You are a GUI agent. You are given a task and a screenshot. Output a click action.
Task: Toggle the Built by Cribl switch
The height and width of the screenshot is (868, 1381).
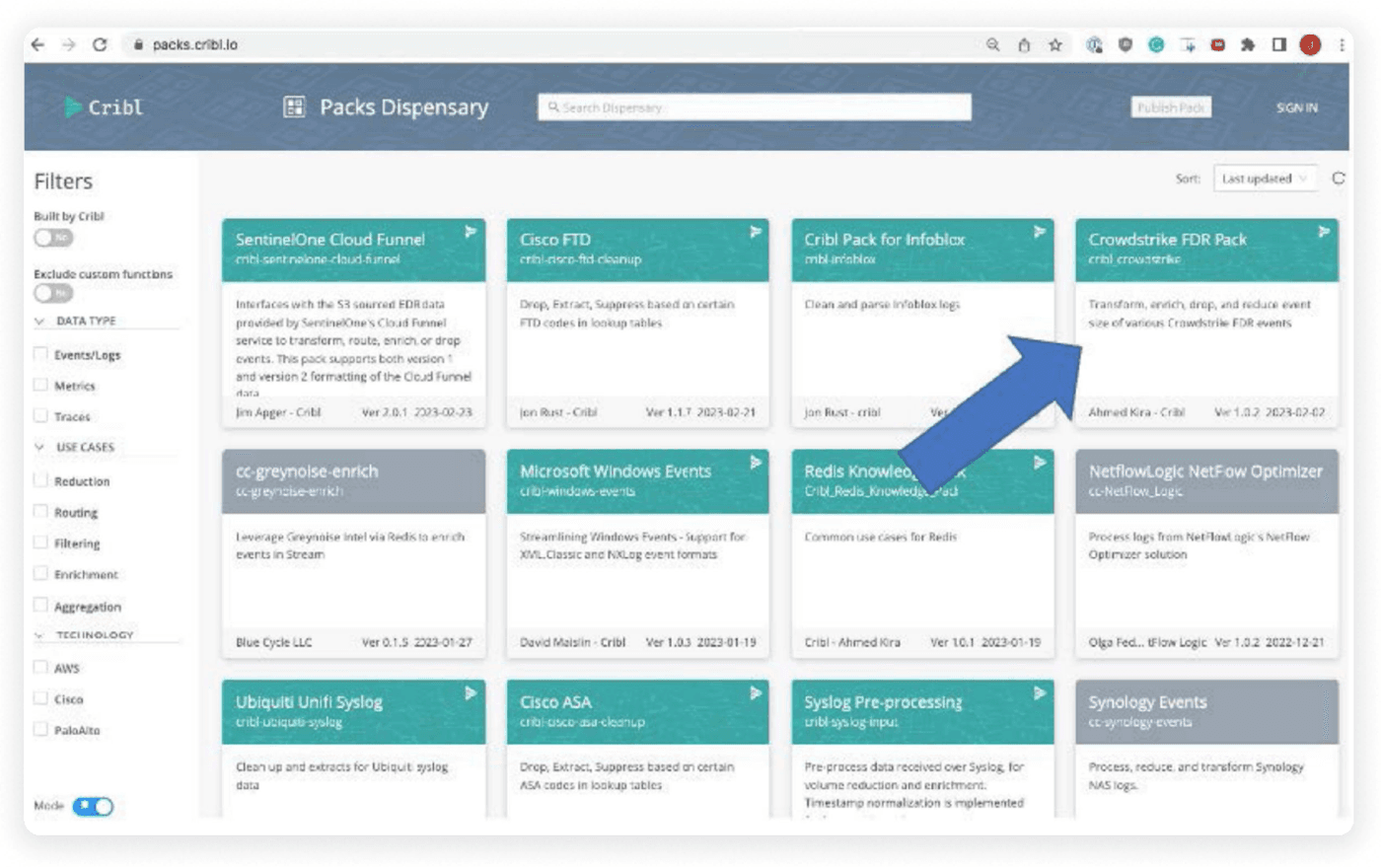coord(53,238)
